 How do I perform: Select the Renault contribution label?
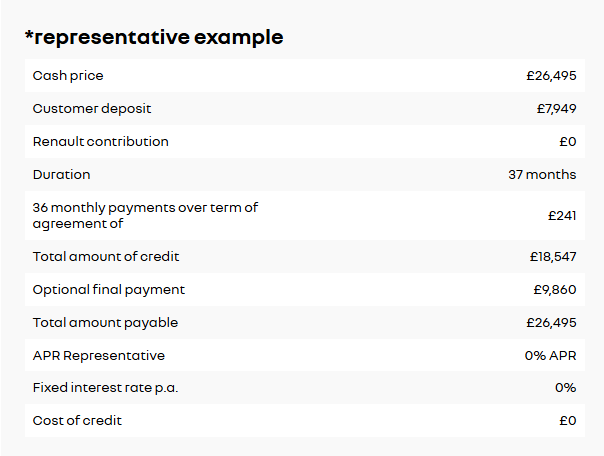point(101,142)
